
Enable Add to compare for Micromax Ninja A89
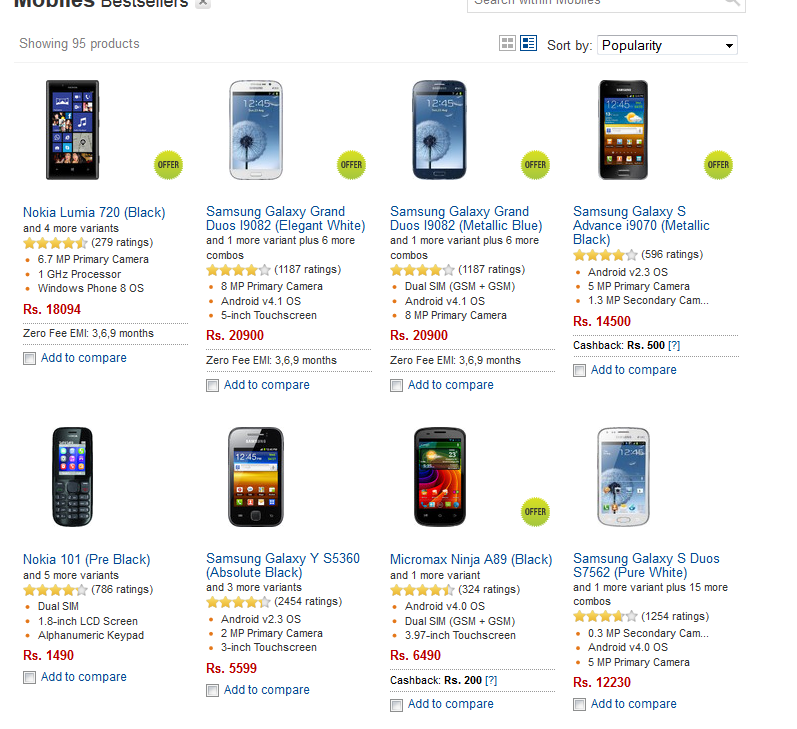pos(397,704)
